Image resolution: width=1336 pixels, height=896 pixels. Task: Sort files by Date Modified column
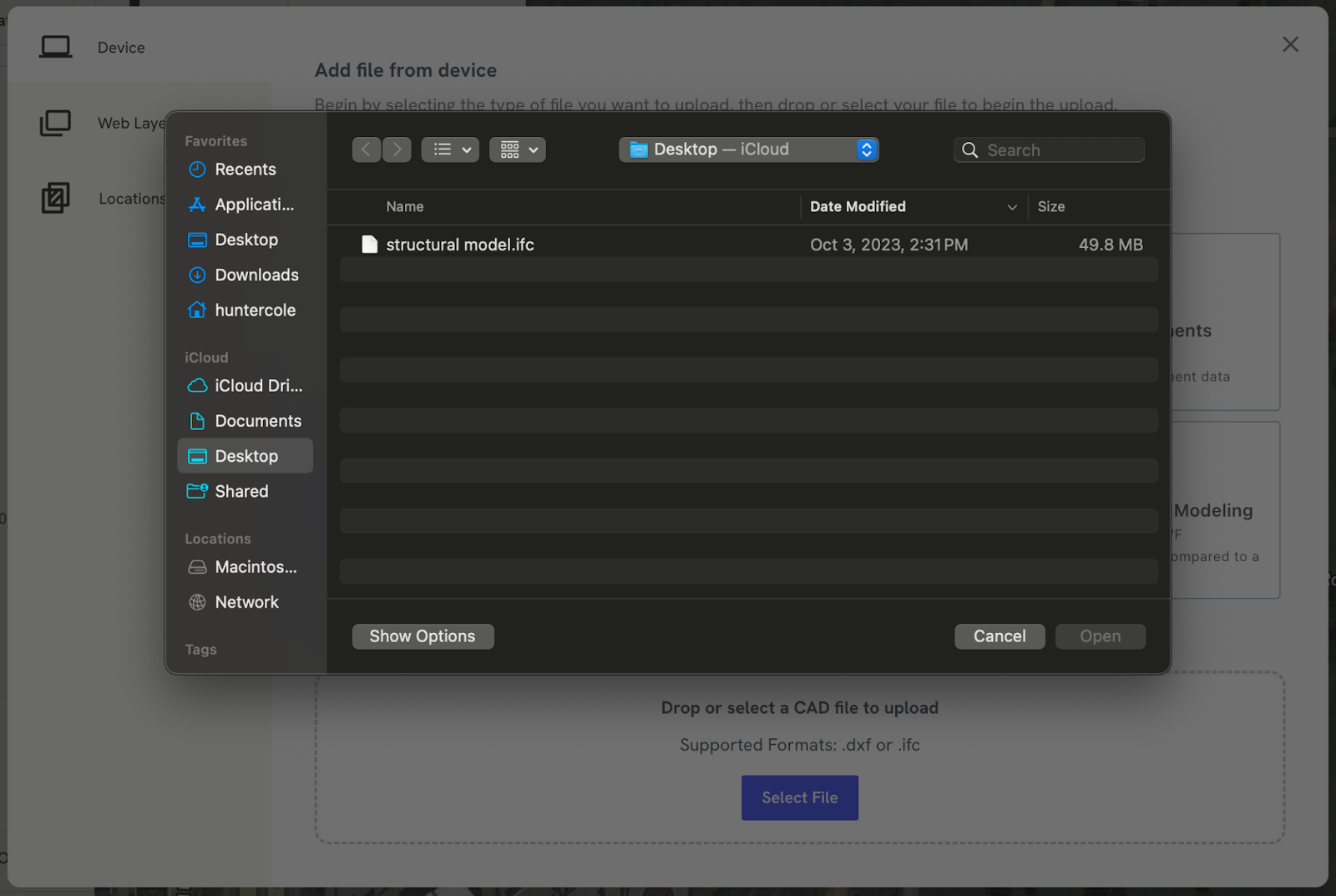point(858,206)
